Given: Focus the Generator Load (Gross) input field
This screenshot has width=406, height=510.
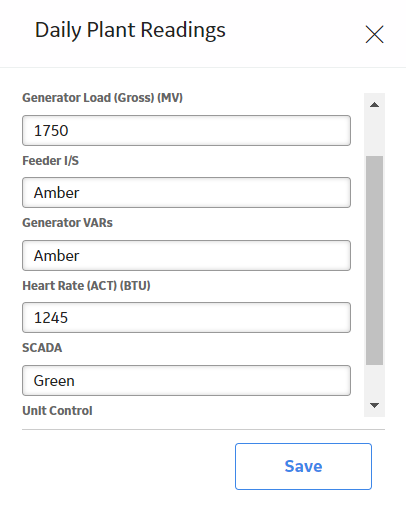Looking at the screenshot, I should (x=186, y=130).
